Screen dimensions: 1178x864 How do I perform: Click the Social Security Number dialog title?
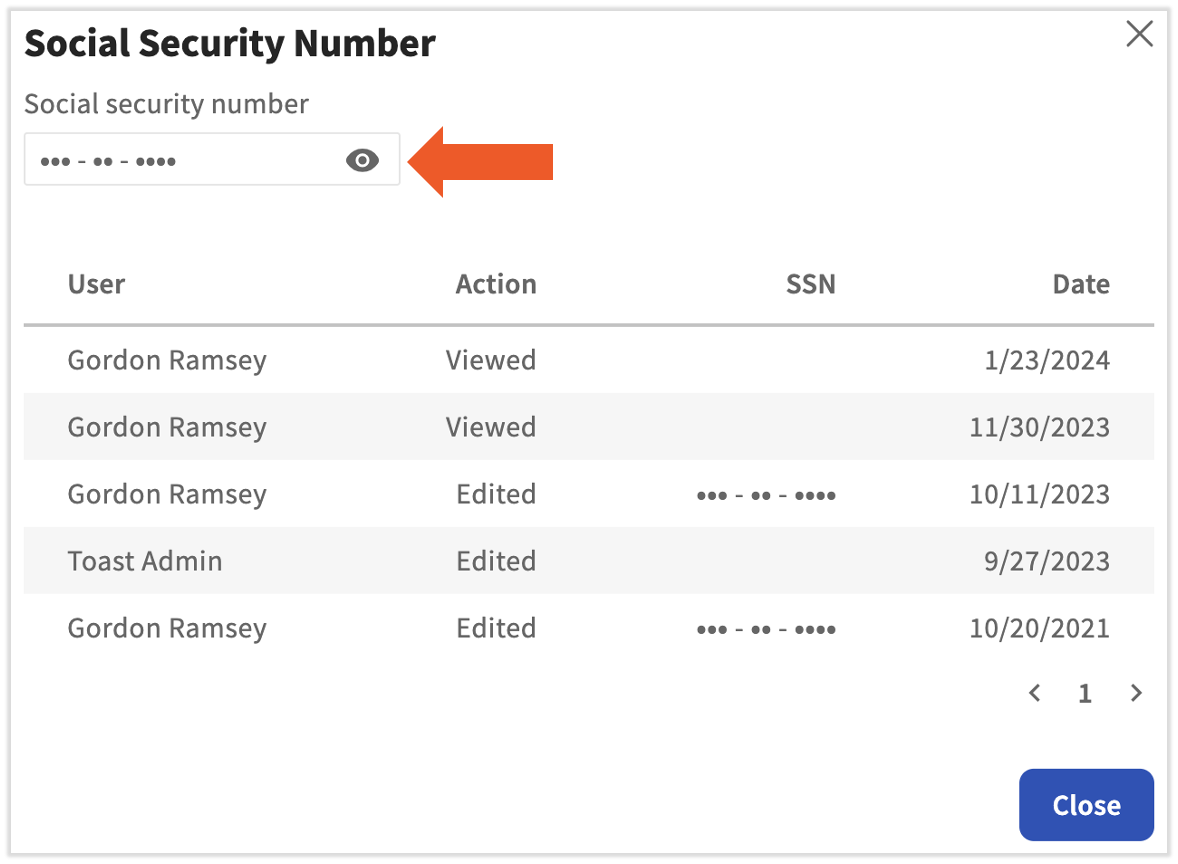point(230,43)
